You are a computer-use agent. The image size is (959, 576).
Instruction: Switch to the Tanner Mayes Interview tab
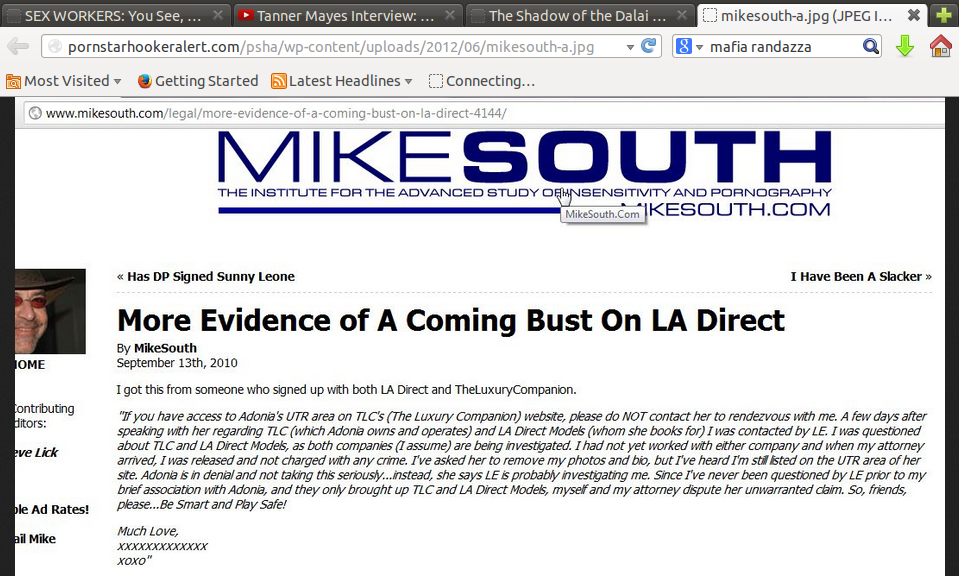[x=348, y=15]
